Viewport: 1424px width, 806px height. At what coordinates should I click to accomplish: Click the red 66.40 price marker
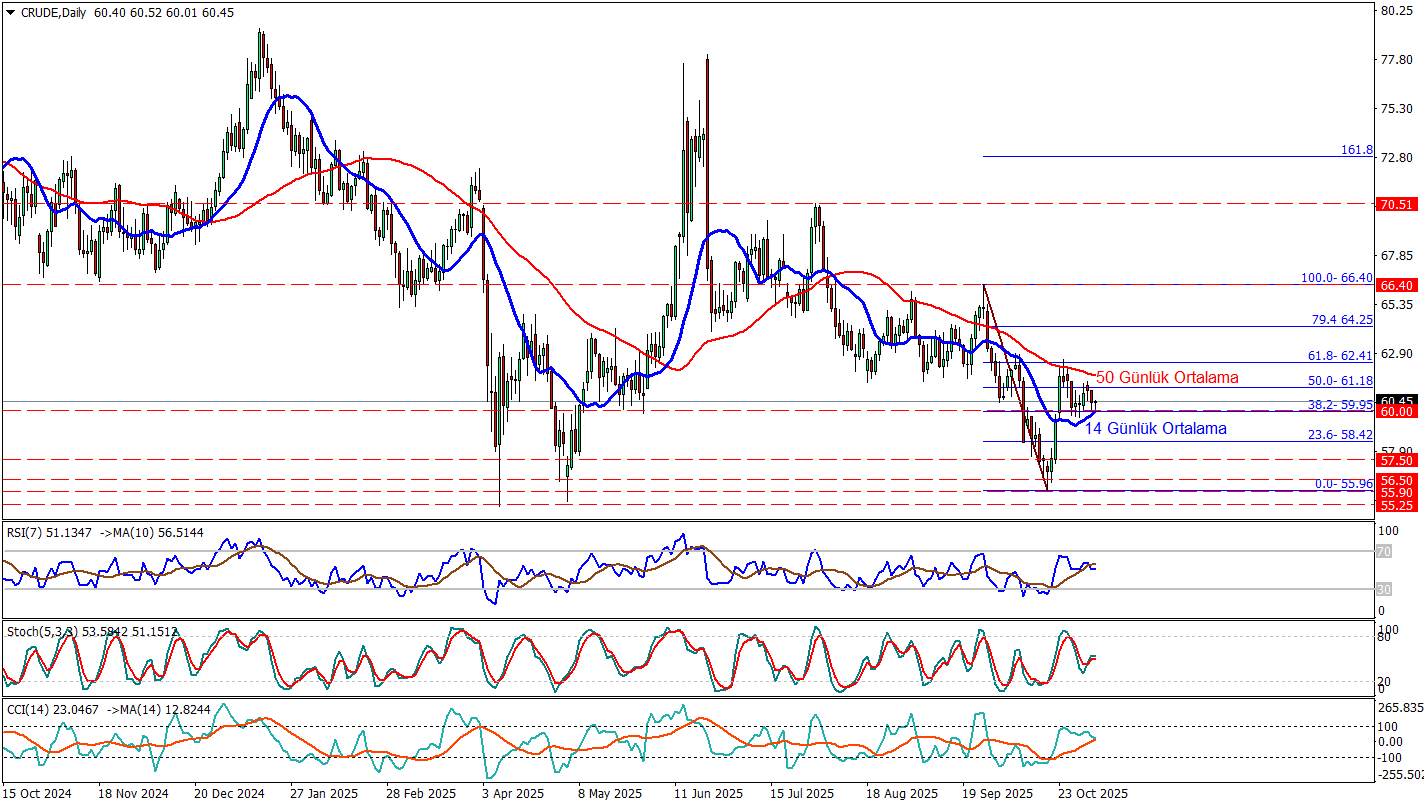pyautogui.click(x=1396, y=285)
